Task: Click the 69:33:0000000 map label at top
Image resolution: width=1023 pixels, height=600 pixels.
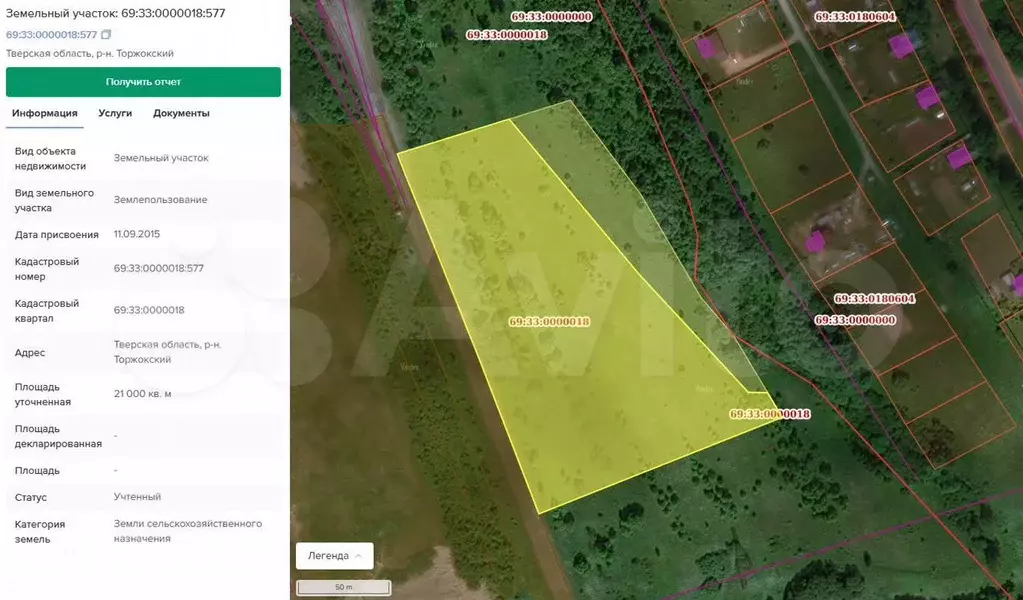Action: pyautogui.click(x=551, y=17)
